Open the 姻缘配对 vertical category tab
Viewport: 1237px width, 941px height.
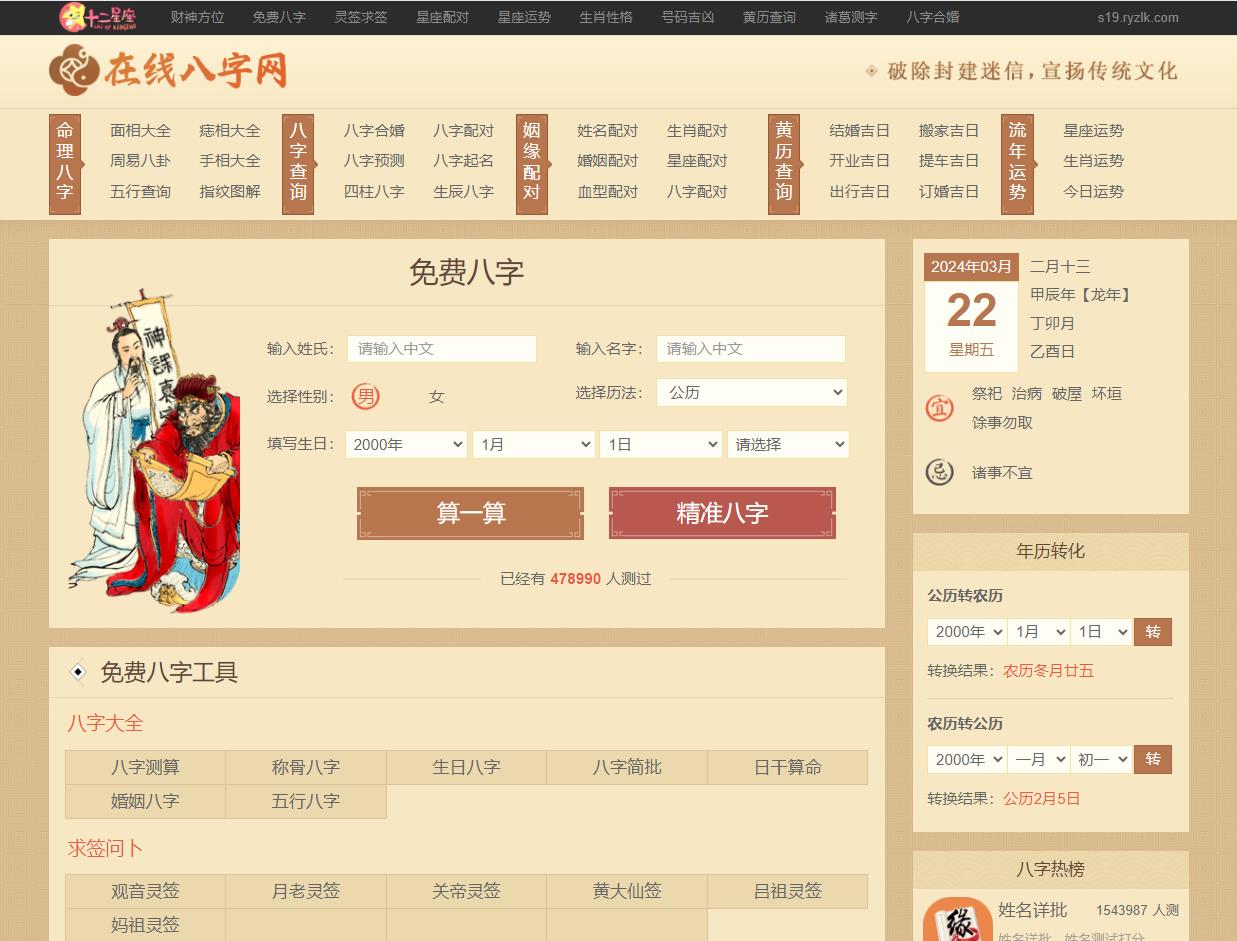[x=531, y=162]
